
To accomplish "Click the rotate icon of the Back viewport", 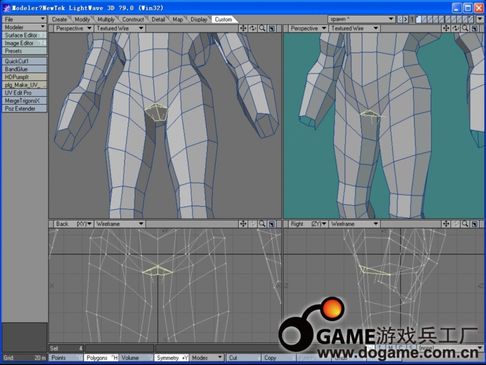I will coord(253,224).
